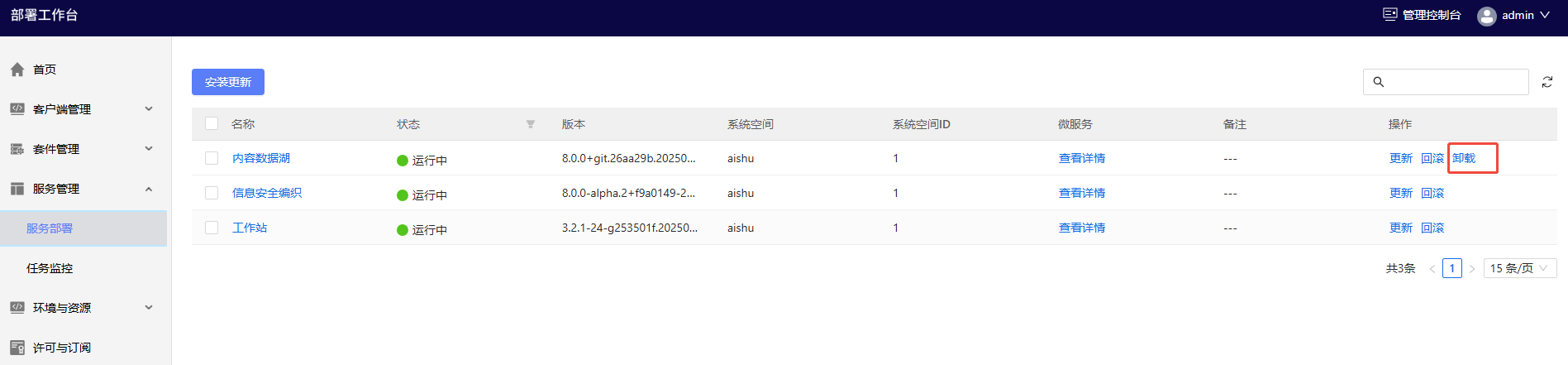Check the 内容数据湖 row checkbox
This screenshot has height=365, width=1568.
tap(212, 158)
